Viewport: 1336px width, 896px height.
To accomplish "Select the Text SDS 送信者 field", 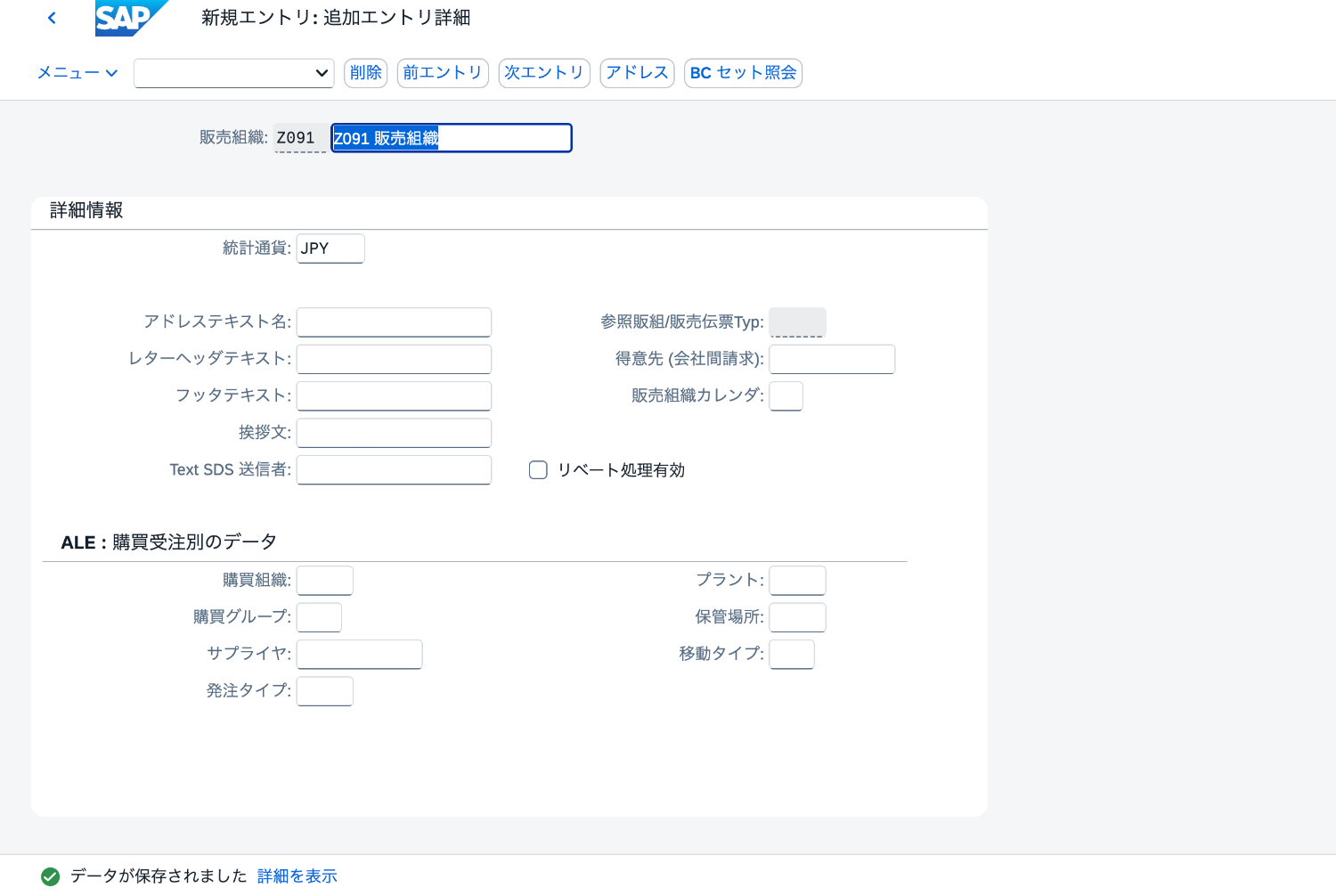I will click(x=394, y=470).
